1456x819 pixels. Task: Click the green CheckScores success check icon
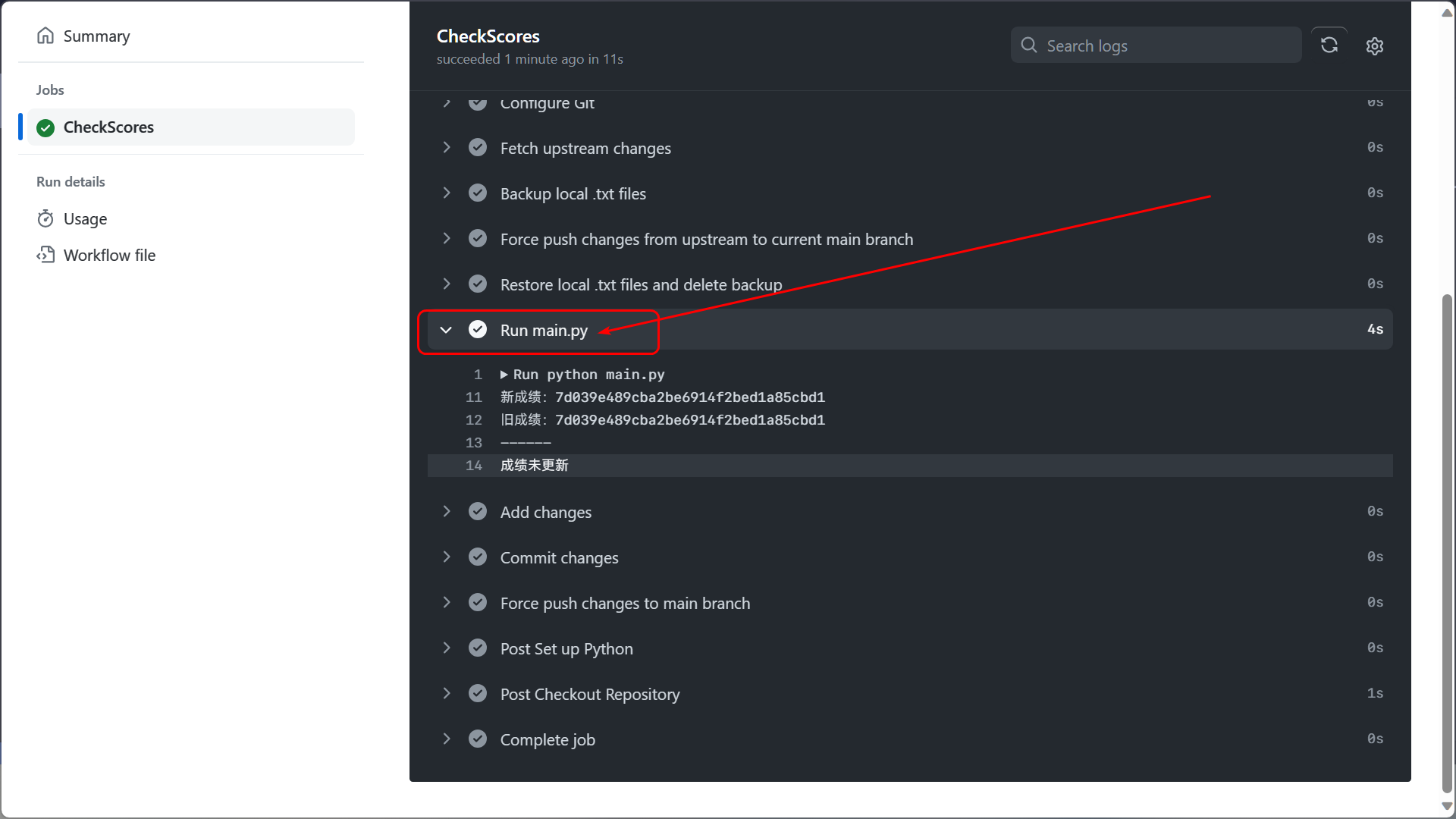click(45, 127)
